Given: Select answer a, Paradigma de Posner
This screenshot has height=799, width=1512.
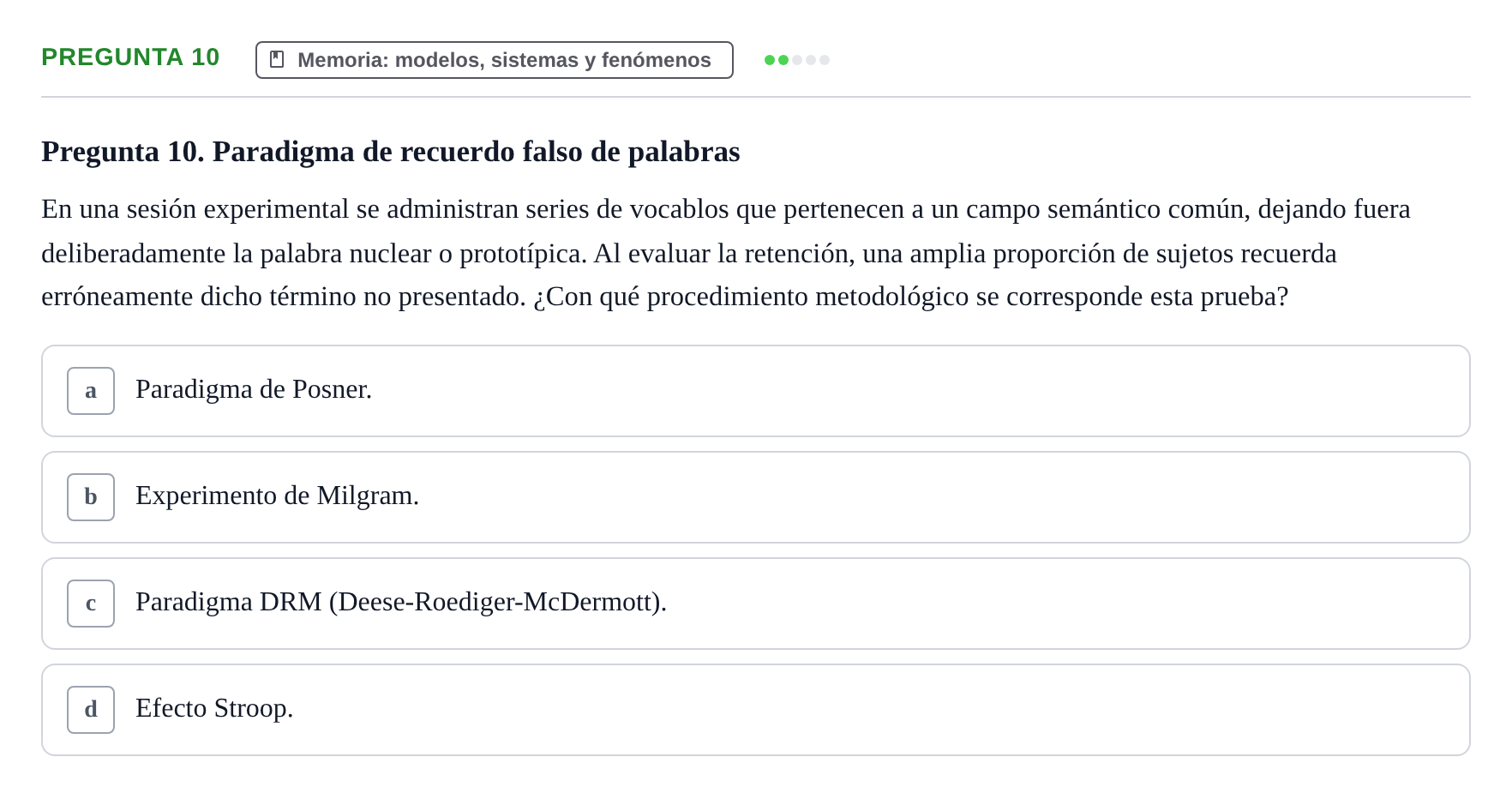Looking at the screenshot, I should point(756,391).
